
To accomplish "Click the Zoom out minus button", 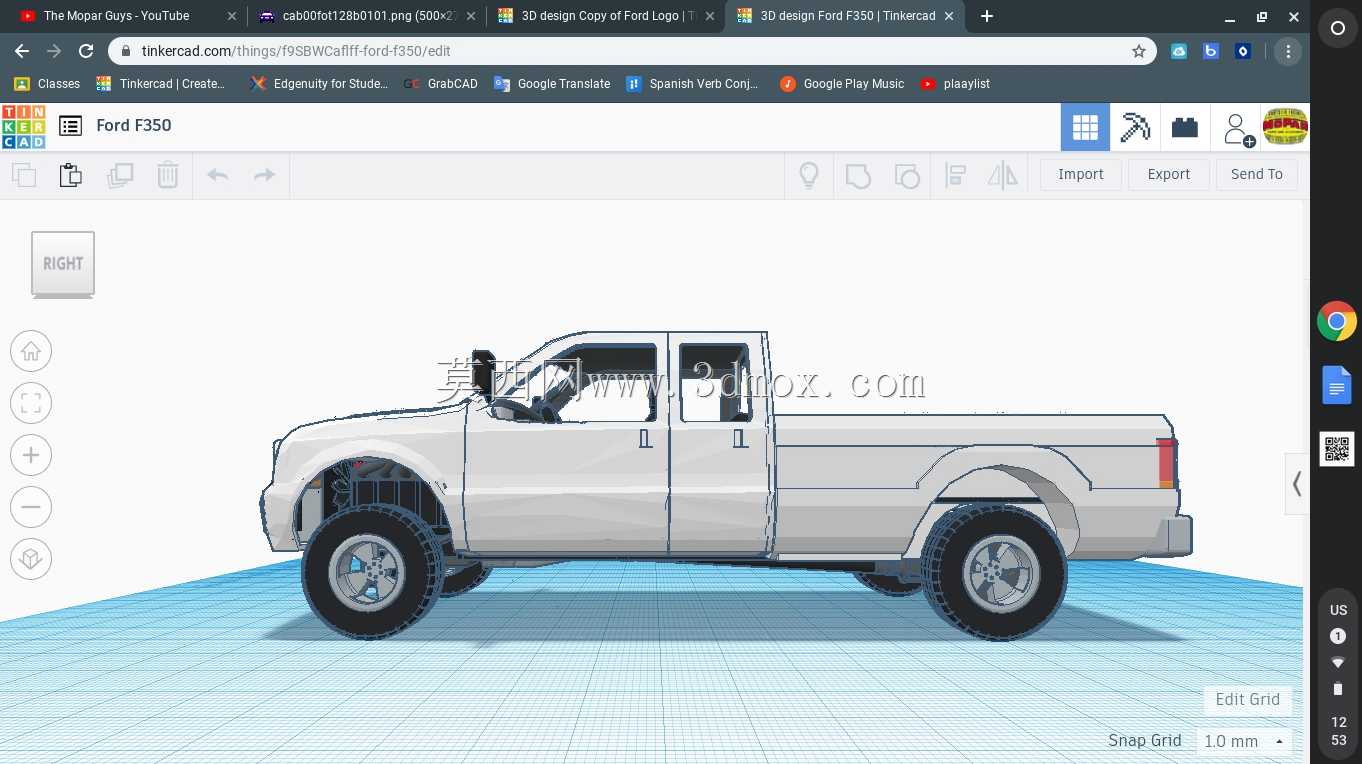I will [x=31, y=507].
